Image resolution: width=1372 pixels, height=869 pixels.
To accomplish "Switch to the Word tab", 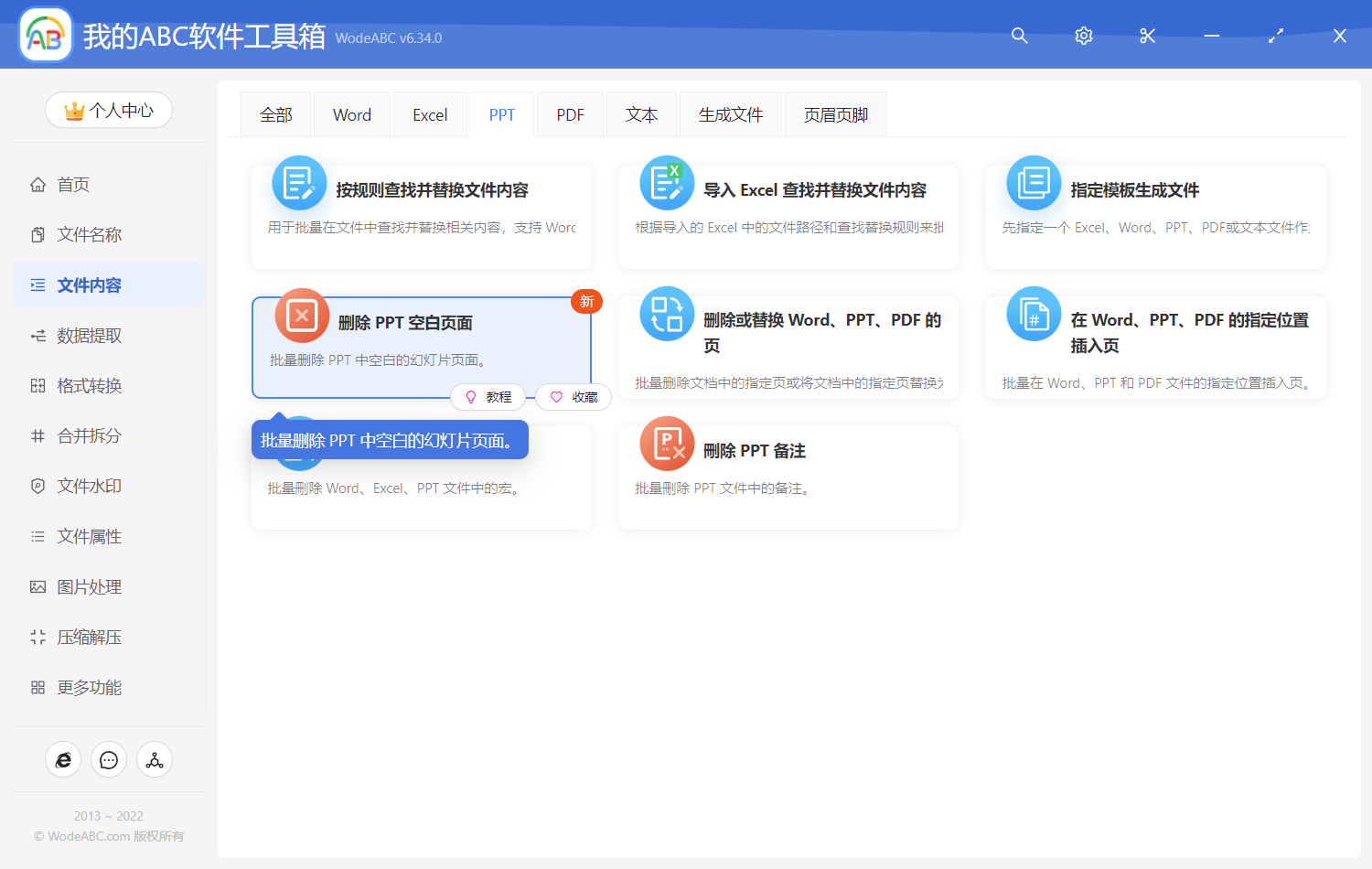I will click(x=351, y=113).
